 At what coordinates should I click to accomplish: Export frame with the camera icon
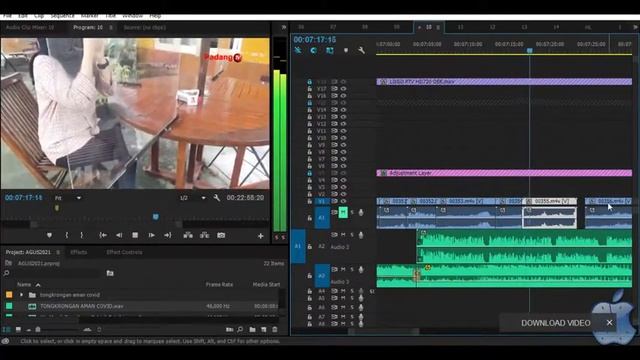pos(221,235)
